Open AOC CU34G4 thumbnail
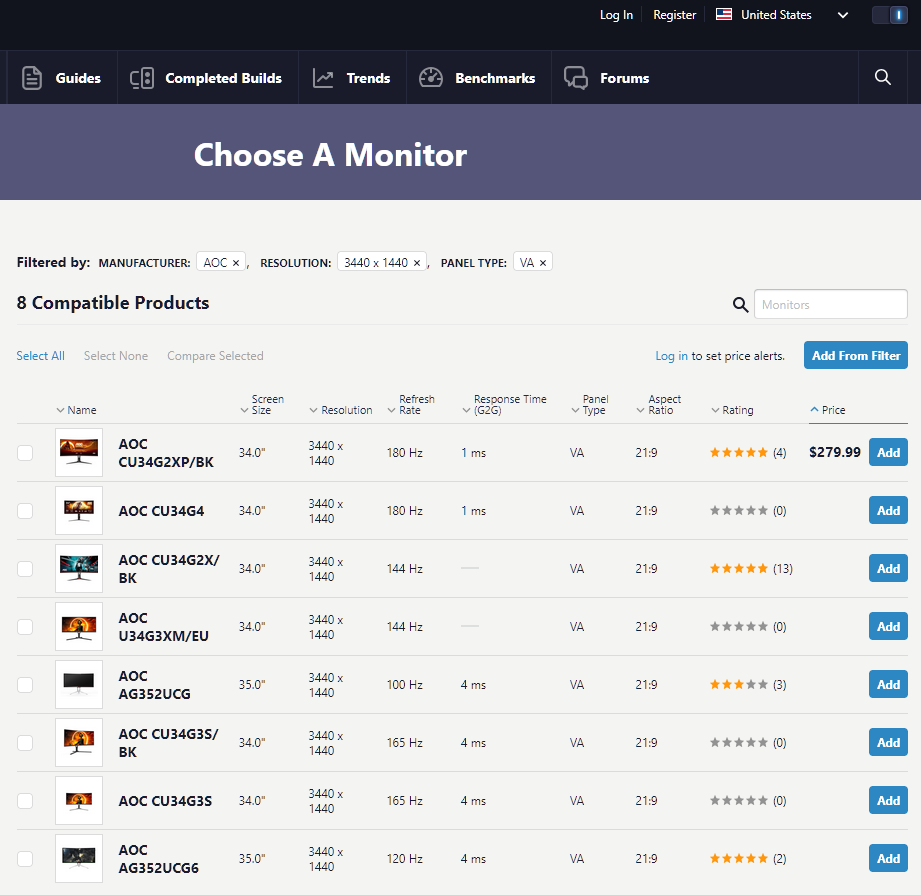The image size is (921, 895). point(79,510)
